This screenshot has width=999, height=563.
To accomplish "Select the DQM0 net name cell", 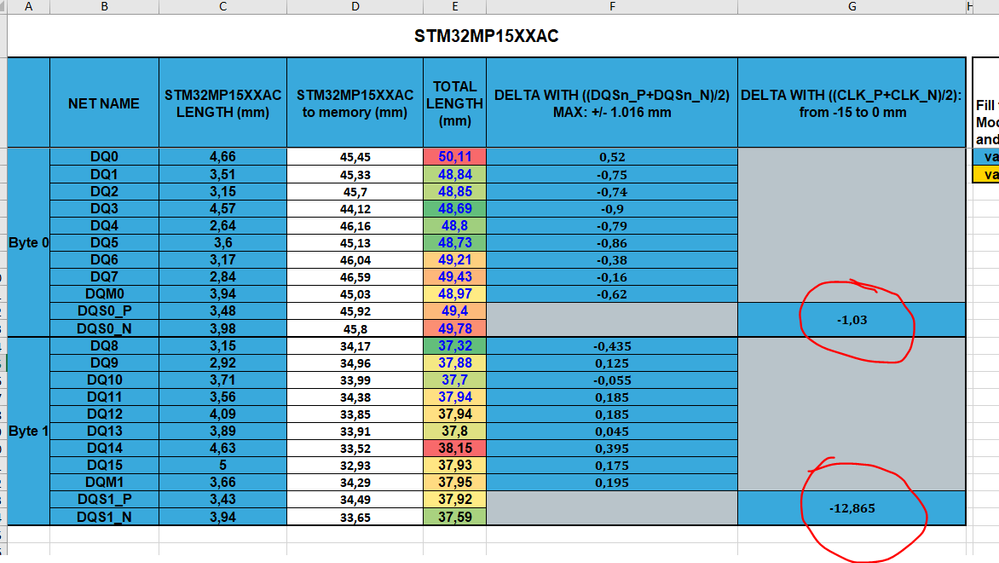I will (x=104, y=294).
